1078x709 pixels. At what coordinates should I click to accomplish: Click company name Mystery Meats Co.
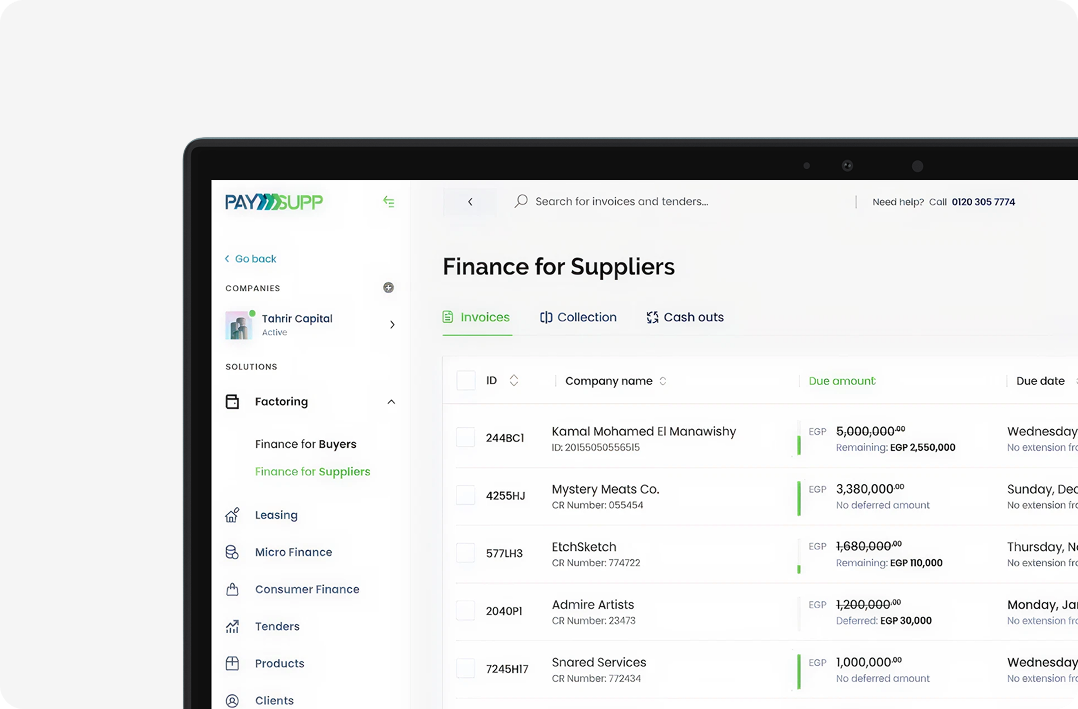coord(606,489)
